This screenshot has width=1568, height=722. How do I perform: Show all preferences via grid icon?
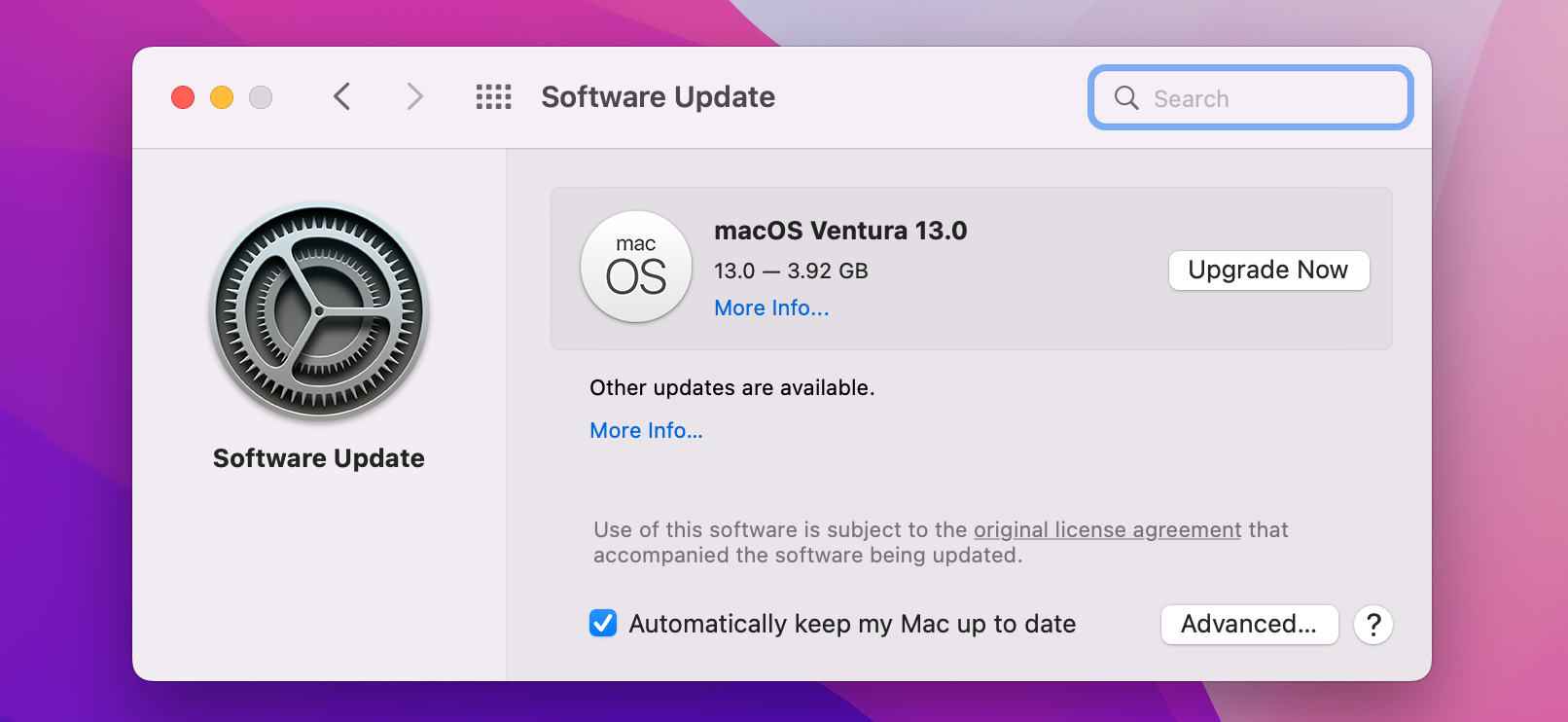[x=493, y=96]
